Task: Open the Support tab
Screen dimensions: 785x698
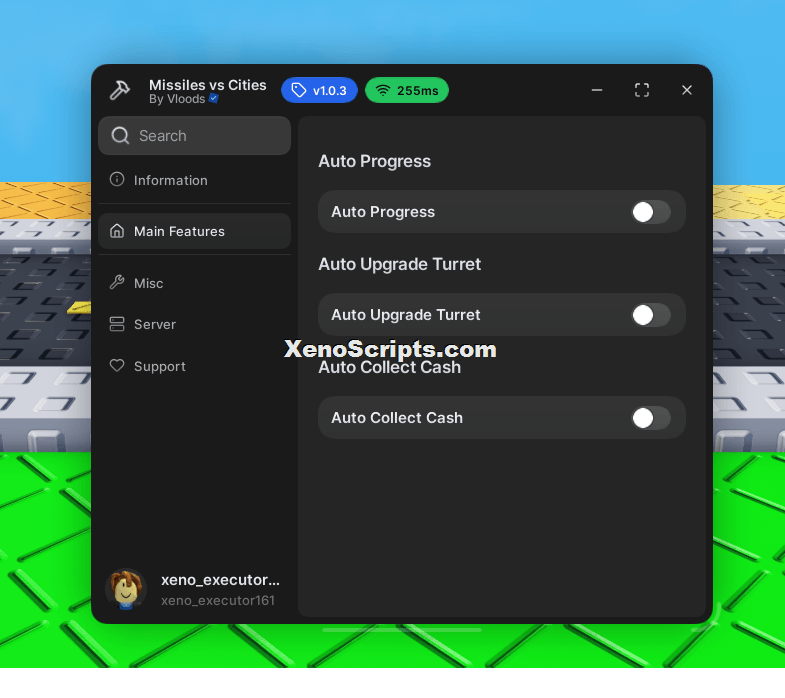Action: click(x=194, y=367)
